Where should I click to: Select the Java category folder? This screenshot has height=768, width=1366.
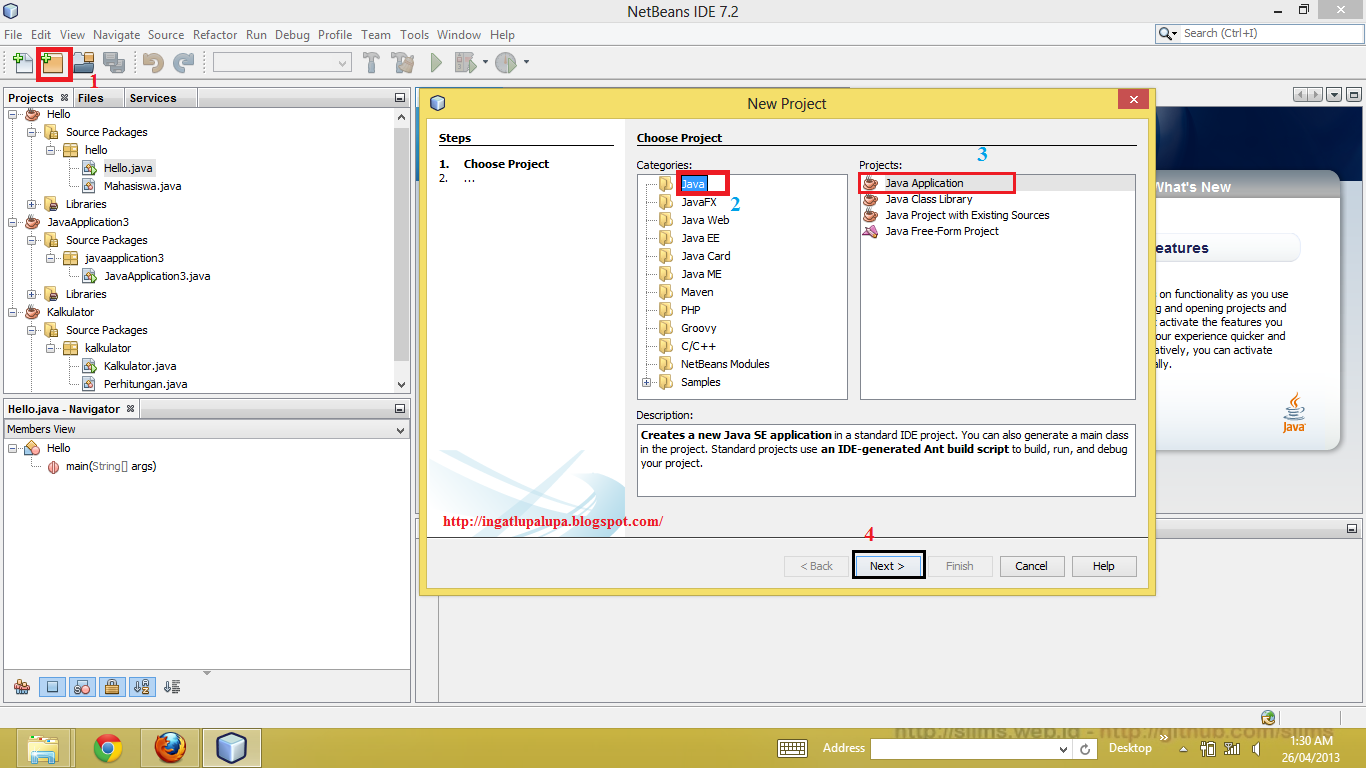[693, 184]
